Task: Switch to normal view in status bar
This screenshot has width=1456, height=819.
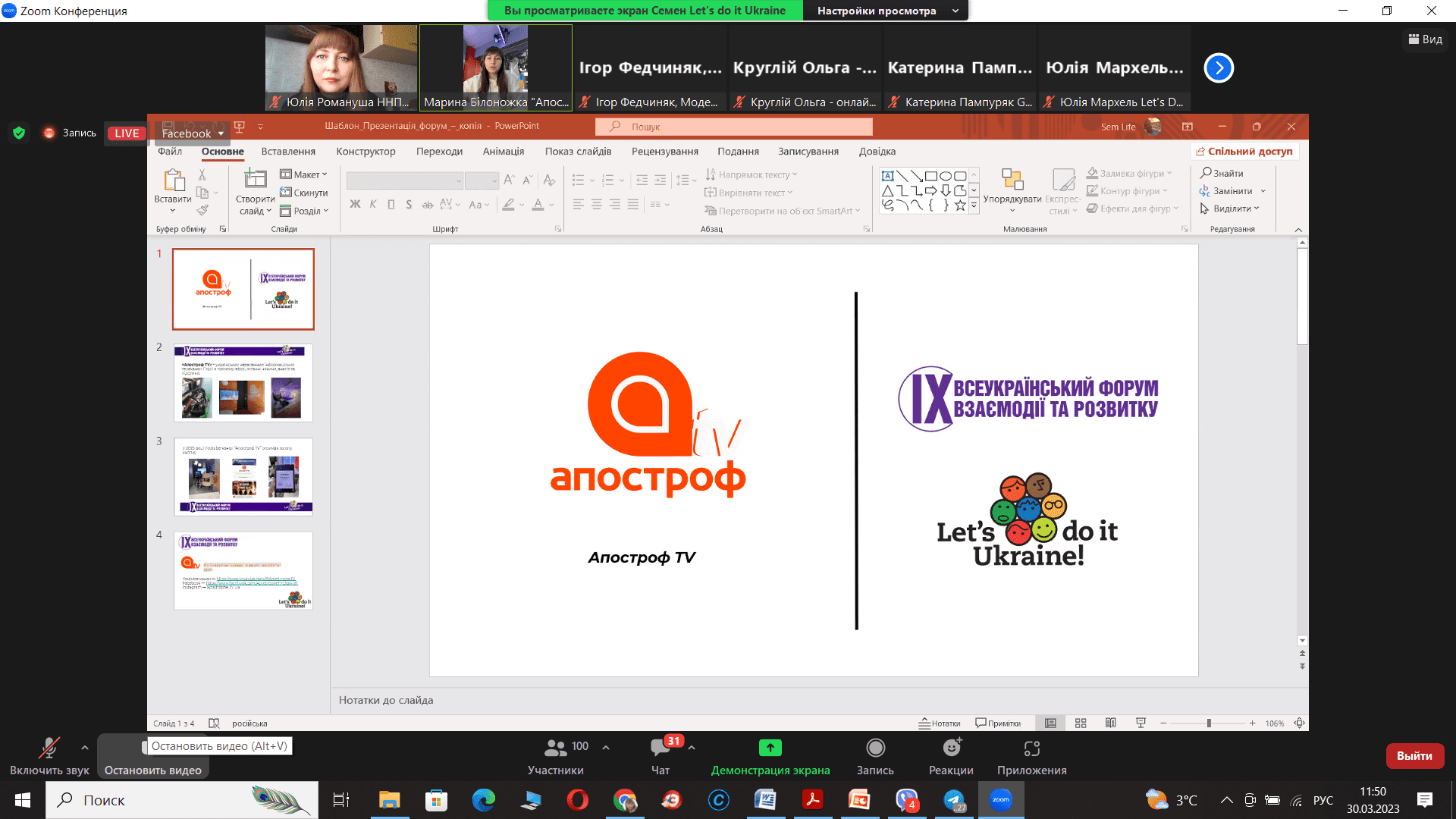Action: click(x=1050, y=723)
